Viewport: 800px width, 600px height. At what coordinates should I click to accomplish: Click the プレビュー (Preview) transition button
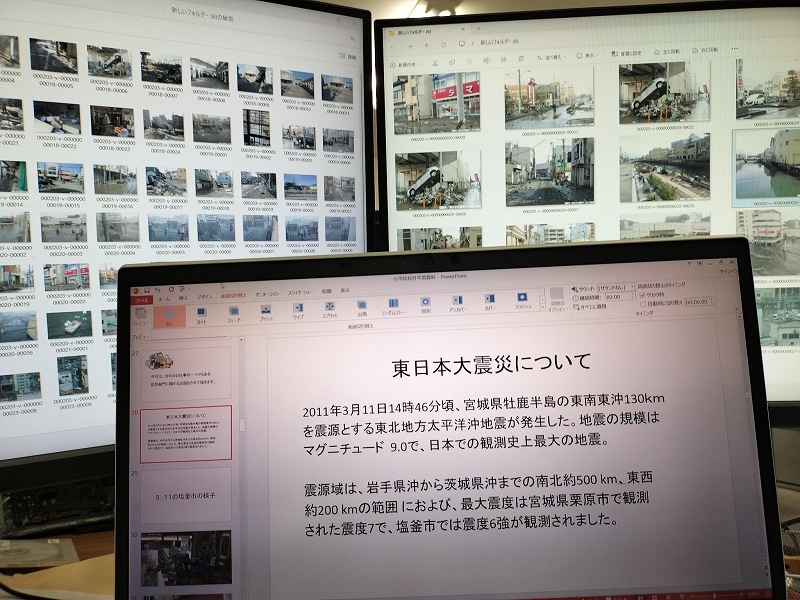pos(138,318)
